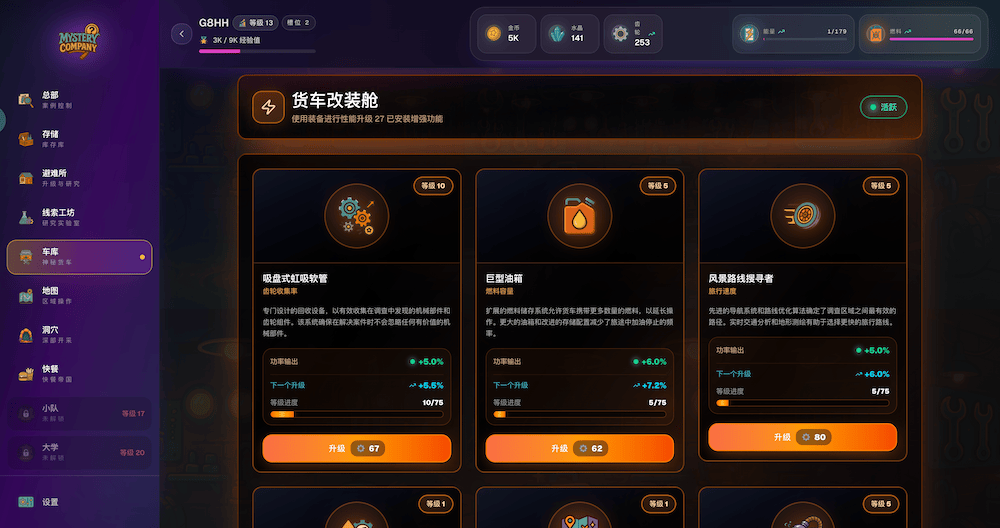1000x528 pixels.
Task: Click the fuel icon with 66/66
Action: [x=876, y=34]
